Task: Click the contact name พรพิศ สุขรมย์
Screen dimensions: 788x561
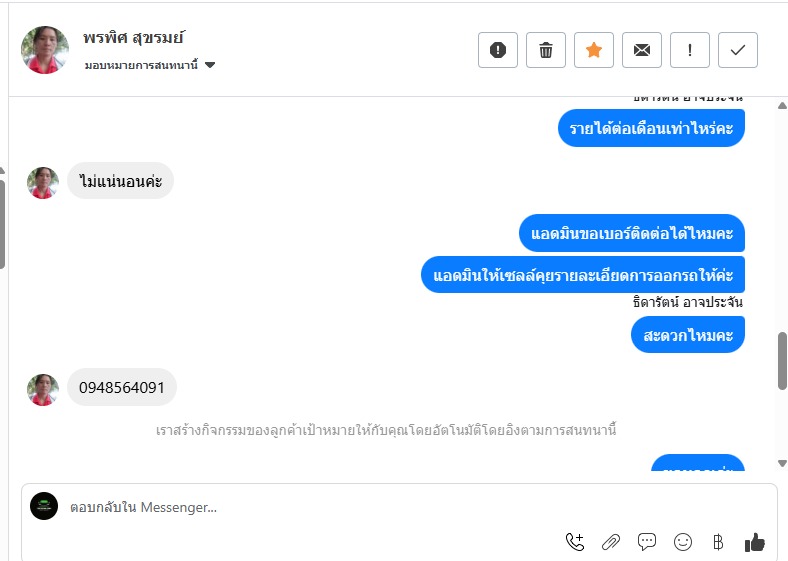Action: (x=134, y=38)
